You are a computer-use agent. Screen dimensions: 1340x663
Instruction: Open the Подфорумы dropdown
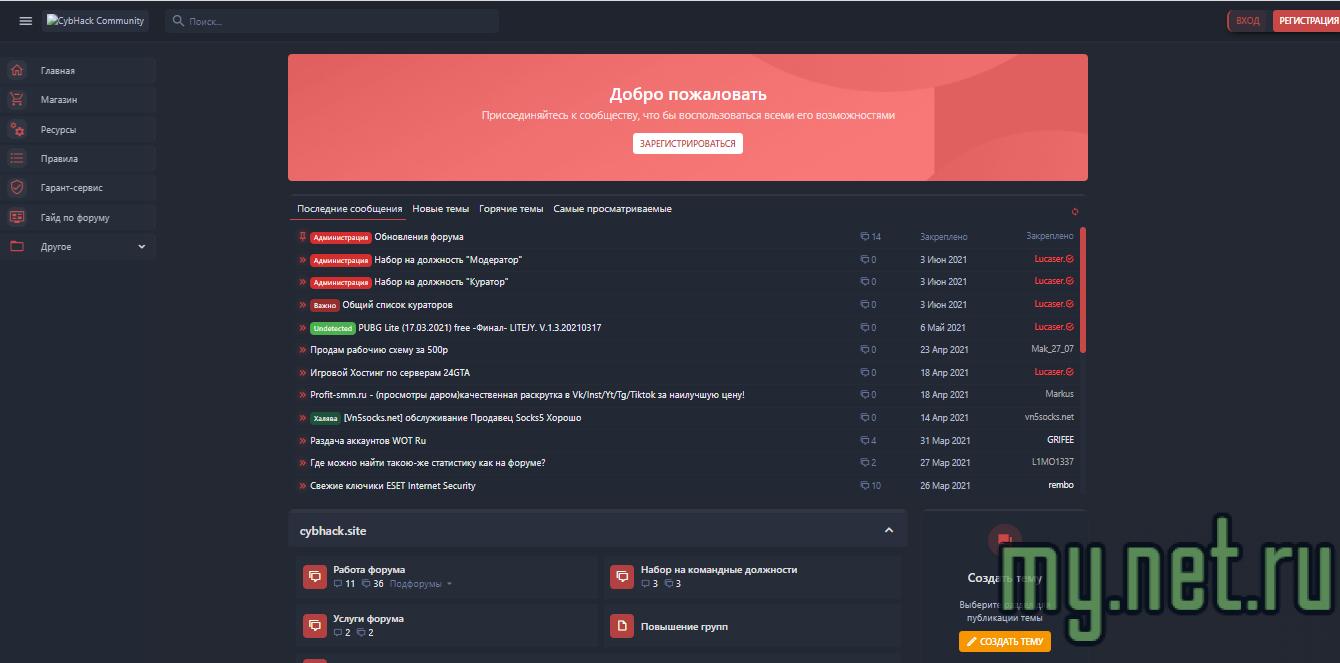(421, 584)
